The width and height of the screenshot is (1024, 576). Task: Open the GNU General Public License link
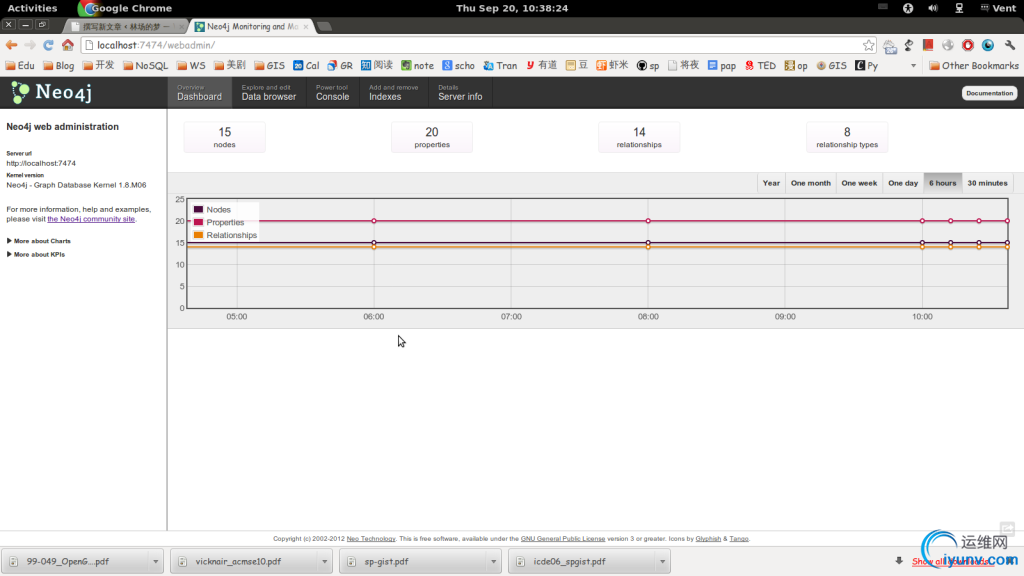563,539
